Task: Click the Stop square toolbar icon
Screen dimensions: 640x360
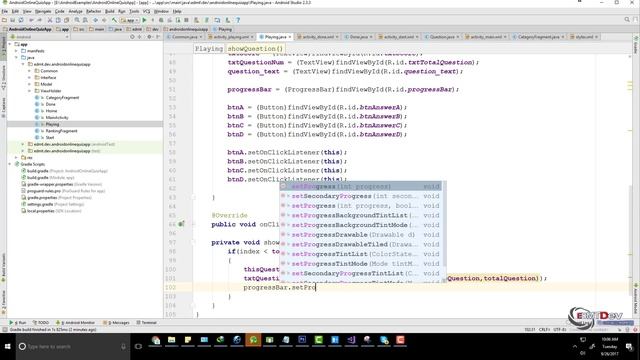Action: click(x=187, y=20)
